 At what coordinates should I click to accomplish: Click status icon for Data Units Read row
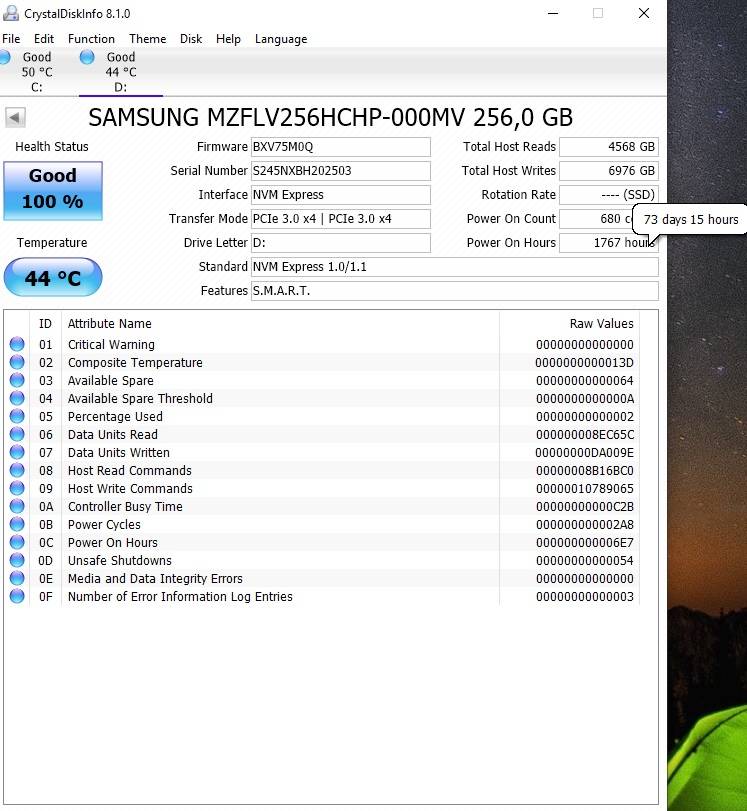[x=17, y=434]
